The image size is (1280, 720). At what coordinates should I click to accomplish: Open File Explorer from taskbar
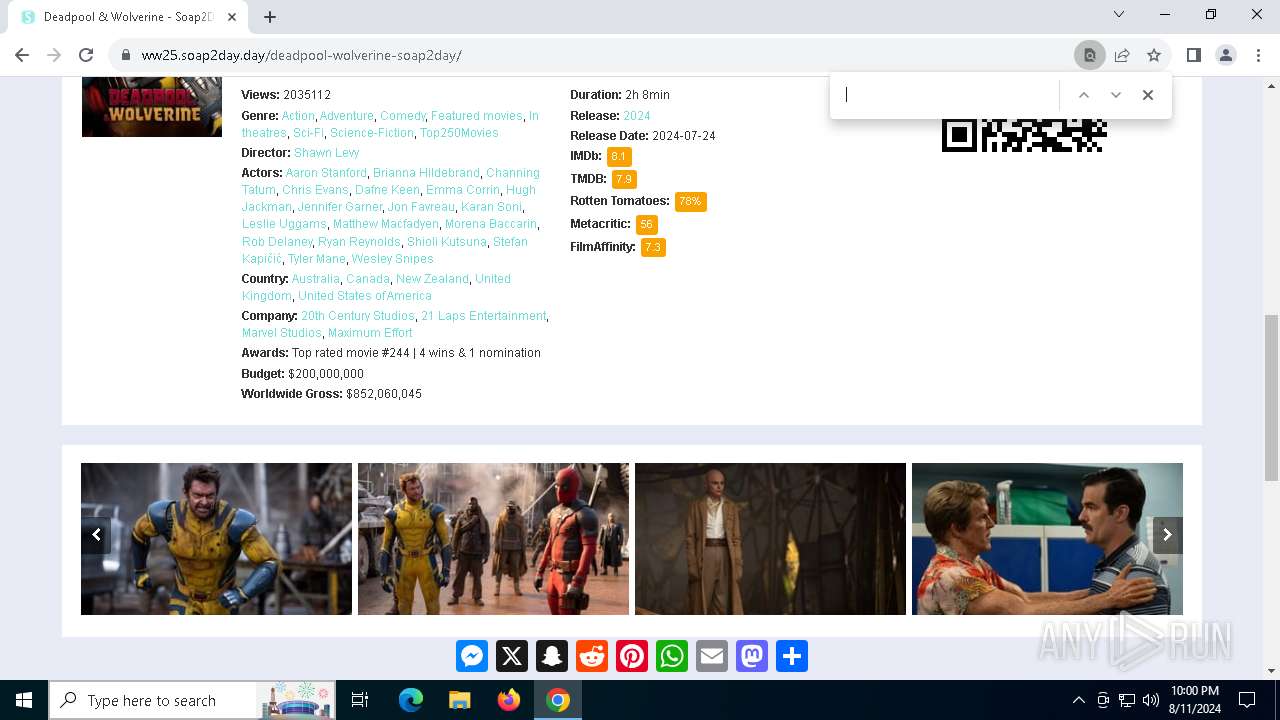460,700
